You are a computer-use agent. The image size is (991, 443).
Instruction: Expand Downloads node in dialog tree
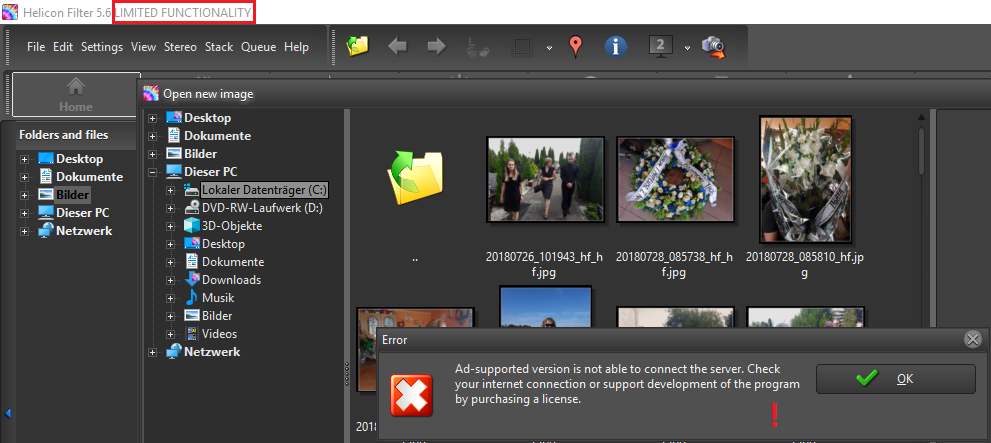point(171,280)
